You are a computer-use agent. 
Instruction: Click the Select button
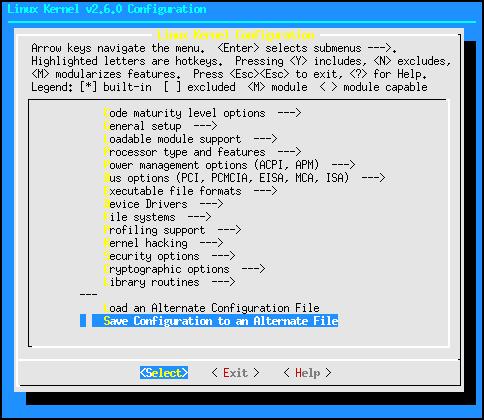pyautogui.click(x=164, y=373)
